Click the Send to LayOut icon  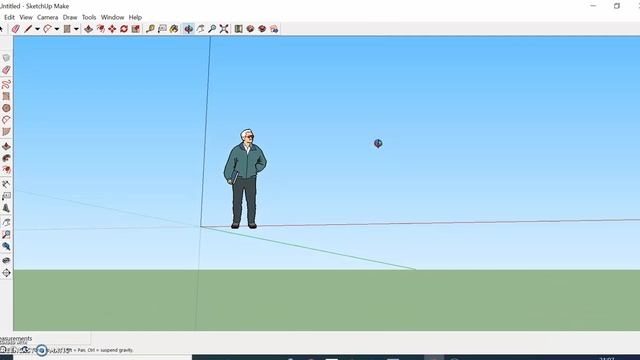pos(262,29)
